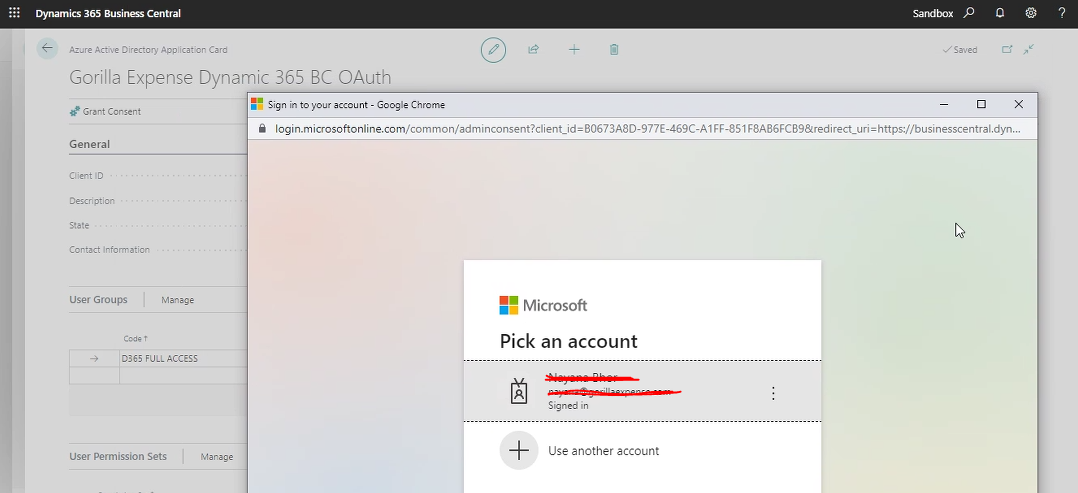1078x493 pixels.
Task: Go back with the arrow on card
Action: coord(47,49)
